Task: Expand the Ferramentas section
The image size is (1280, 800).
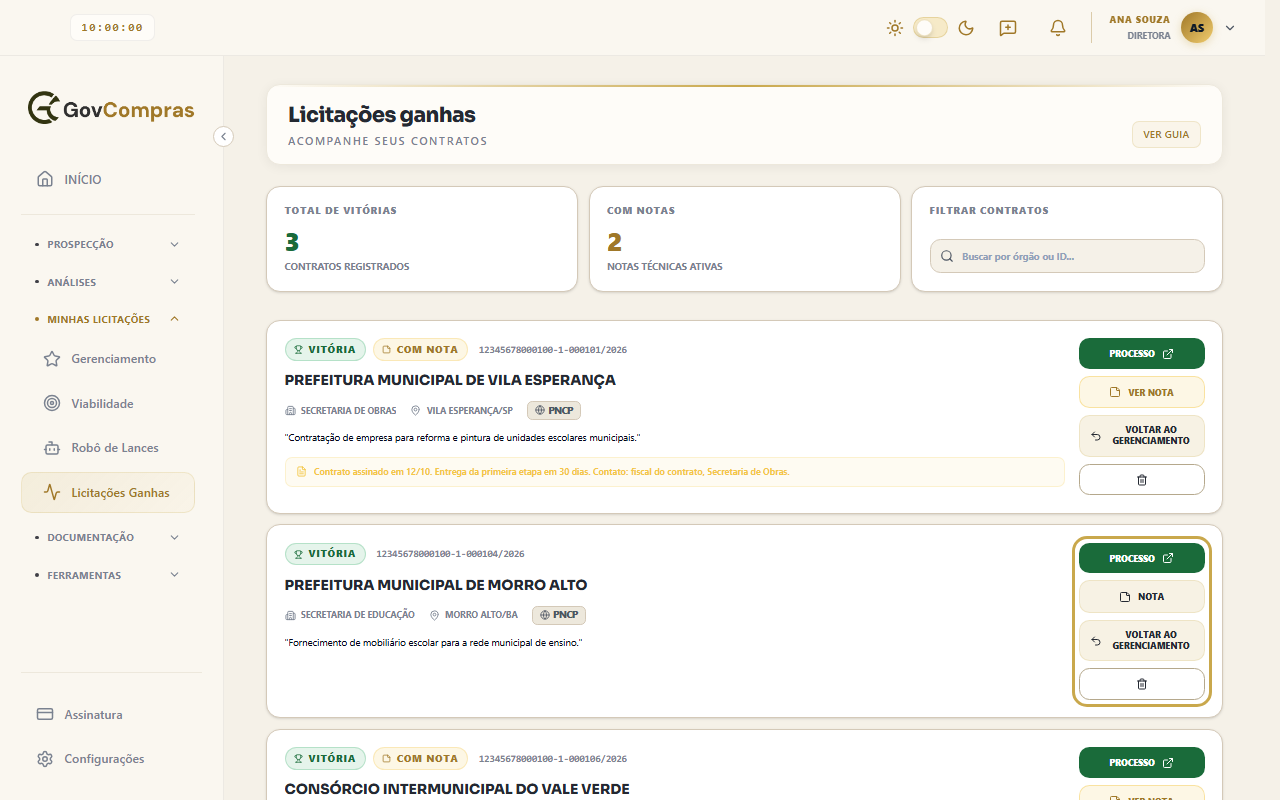Action: (x=108, y=575)
